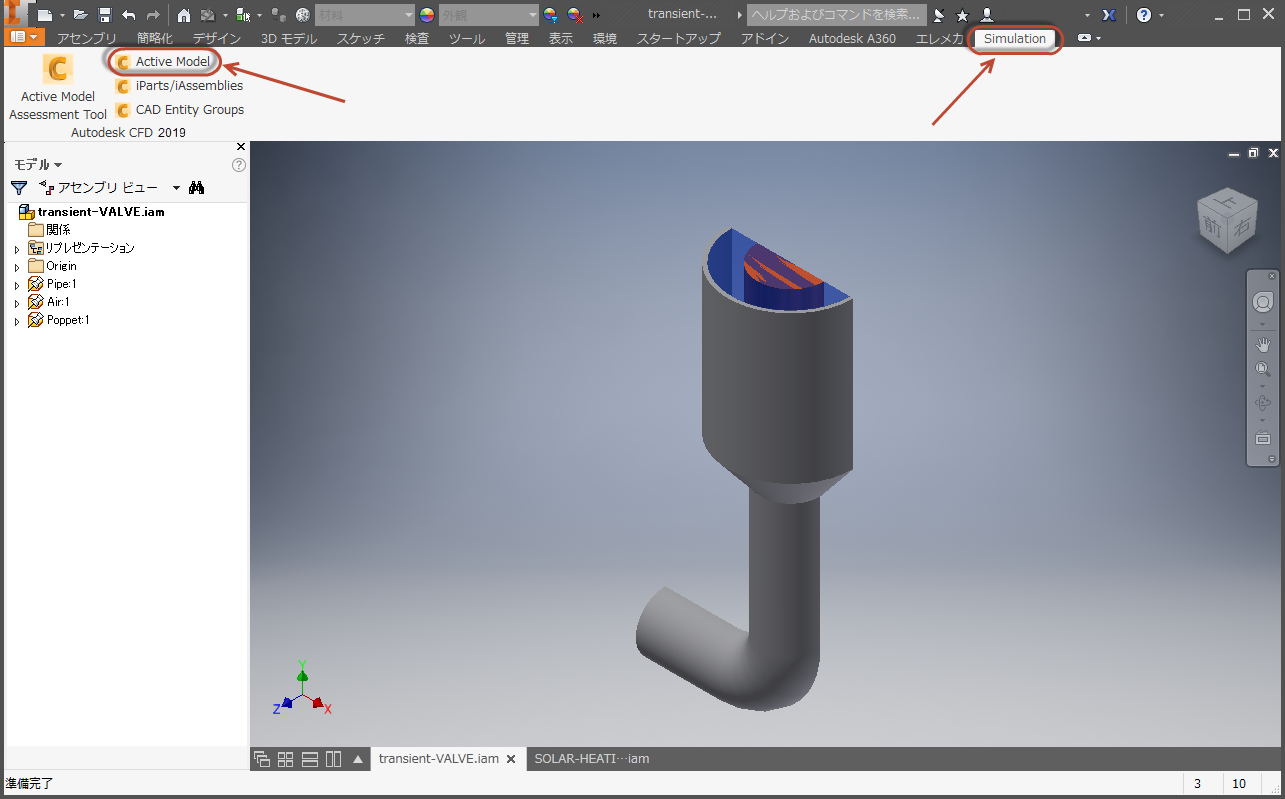Expand the リプレゼンテーション folder

[x=15, y=247]
